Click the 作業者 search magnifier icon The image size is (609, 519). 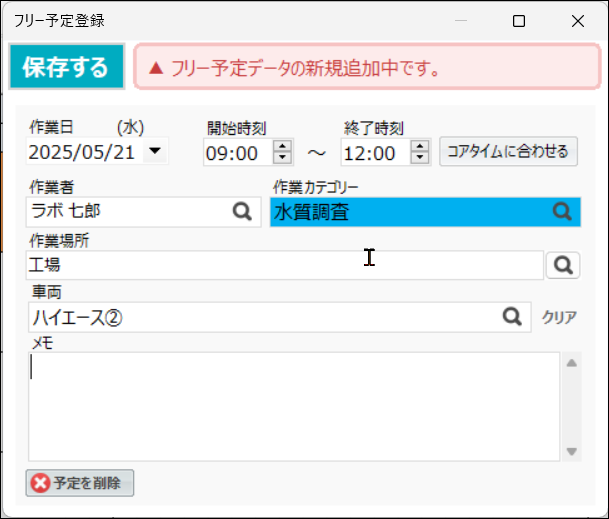coord(242,212)
